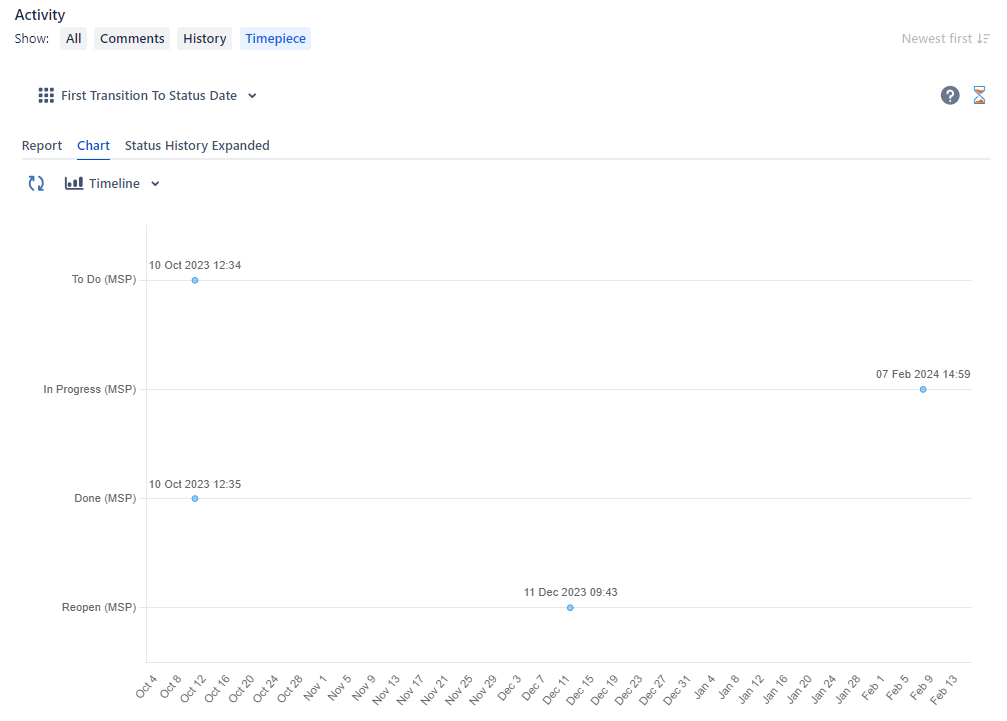The width and height of the screenshot is (1007, 721).
Task: Select the Status History Expanded tab
Action: (x=196, y=145)
